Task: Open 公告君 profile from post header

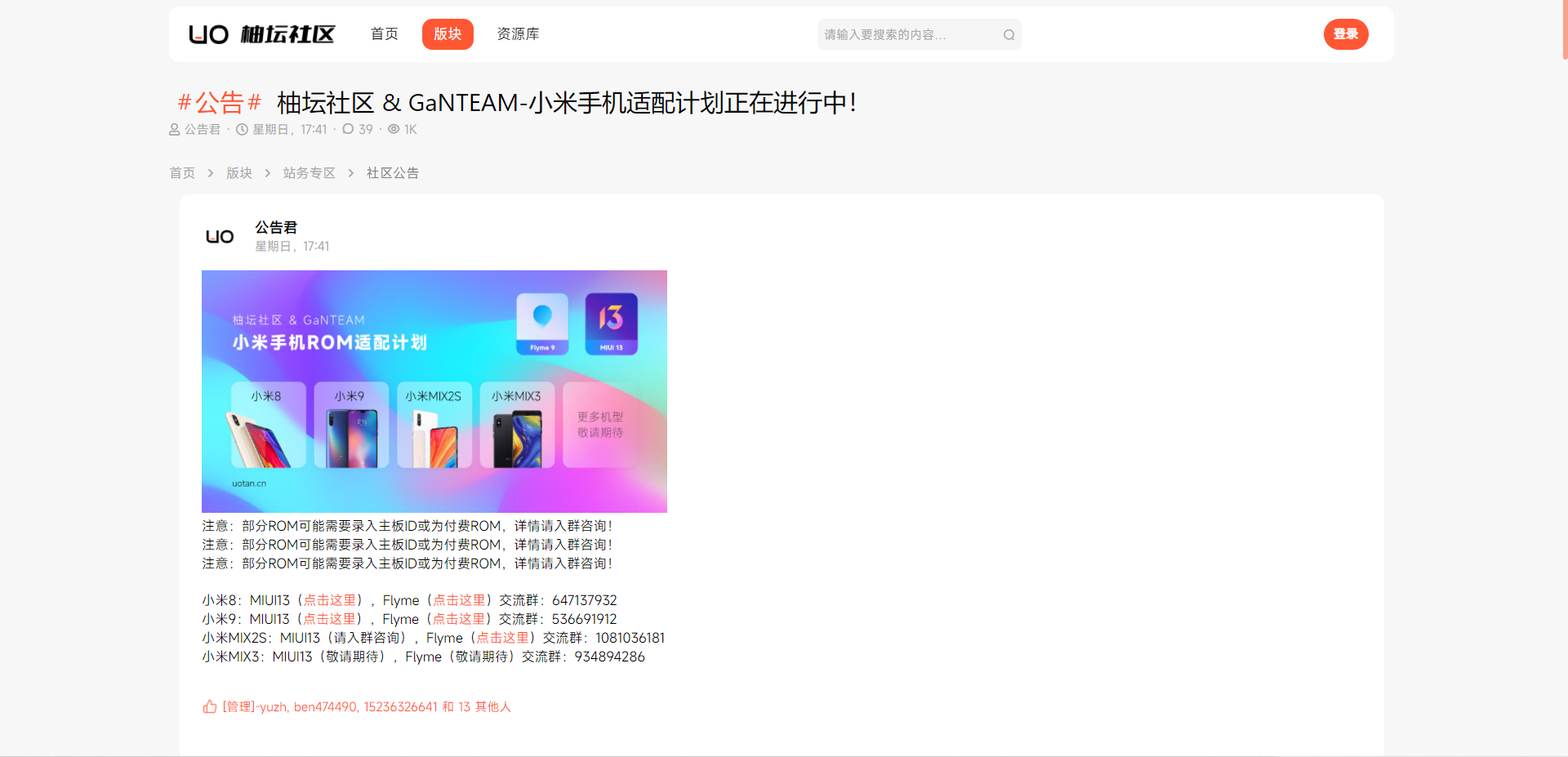Action: pyautogui.click(x=276, y=227)
